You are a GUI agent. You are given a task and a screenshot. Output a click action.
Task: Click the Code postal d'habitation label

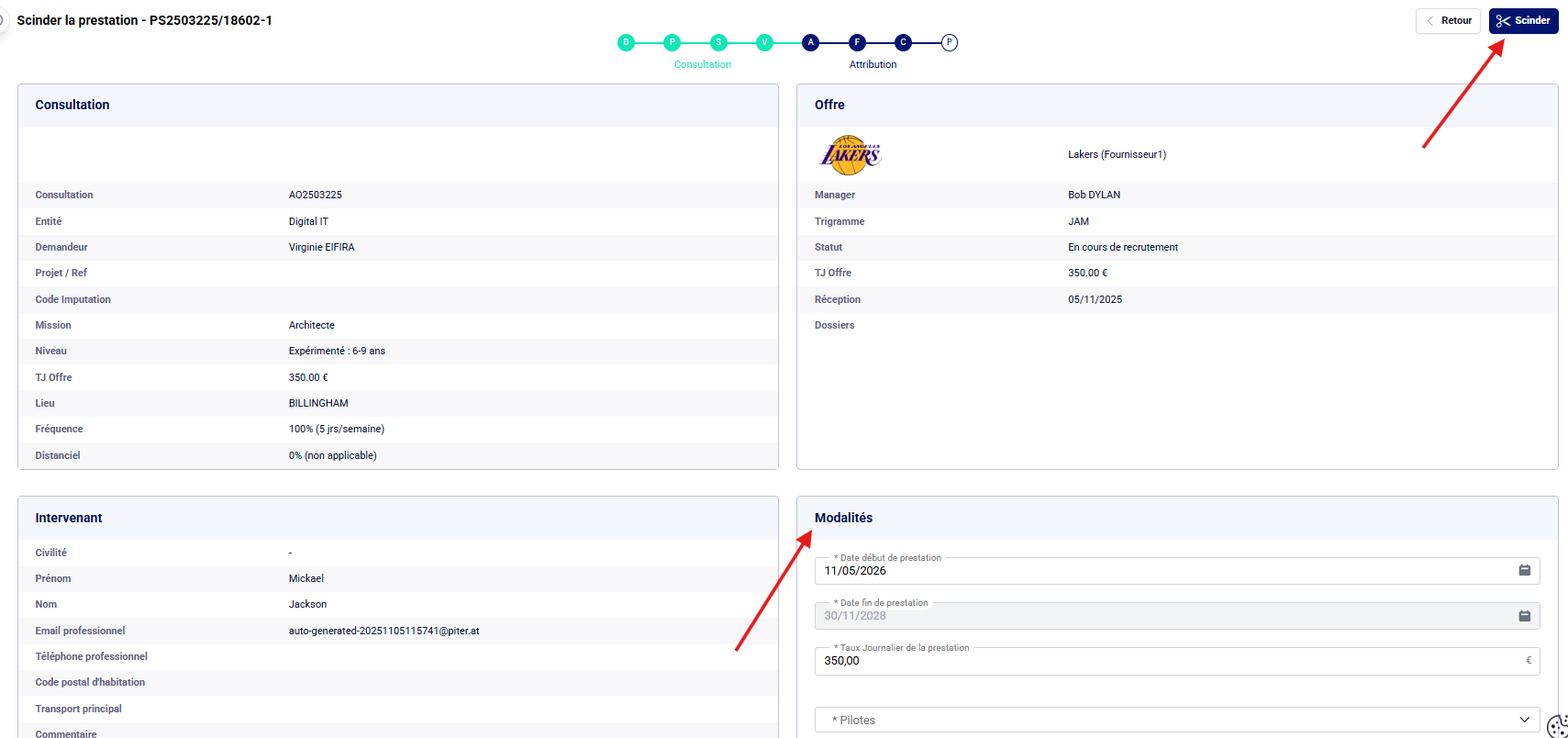[90, 682]
